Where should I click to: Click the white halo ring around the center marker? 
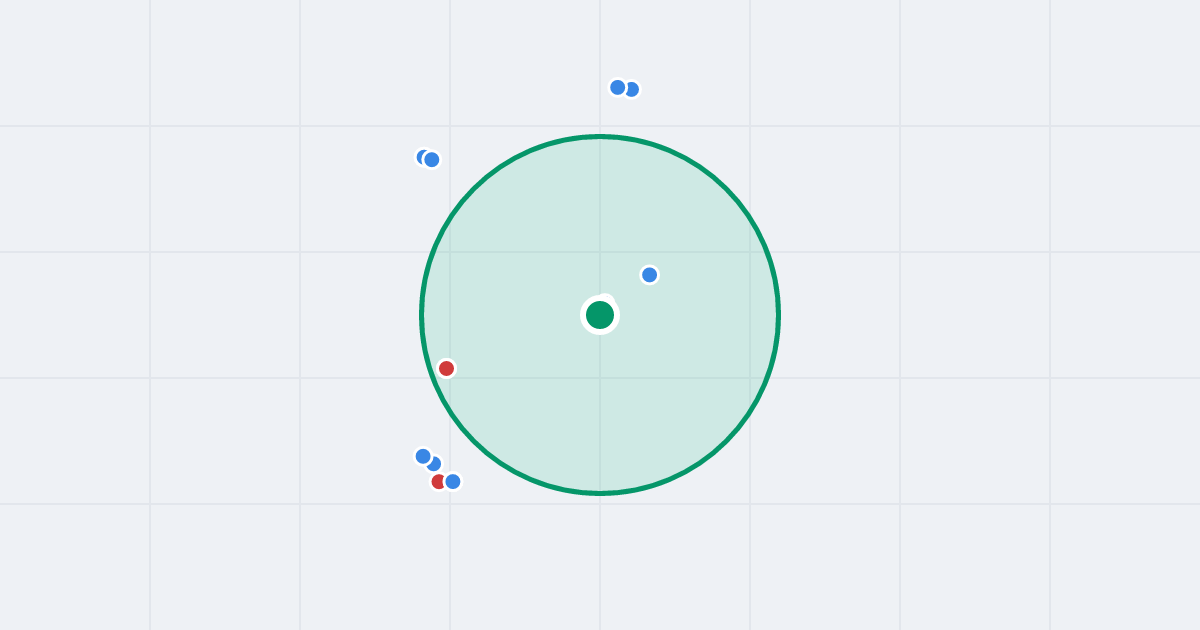(600, 298)
